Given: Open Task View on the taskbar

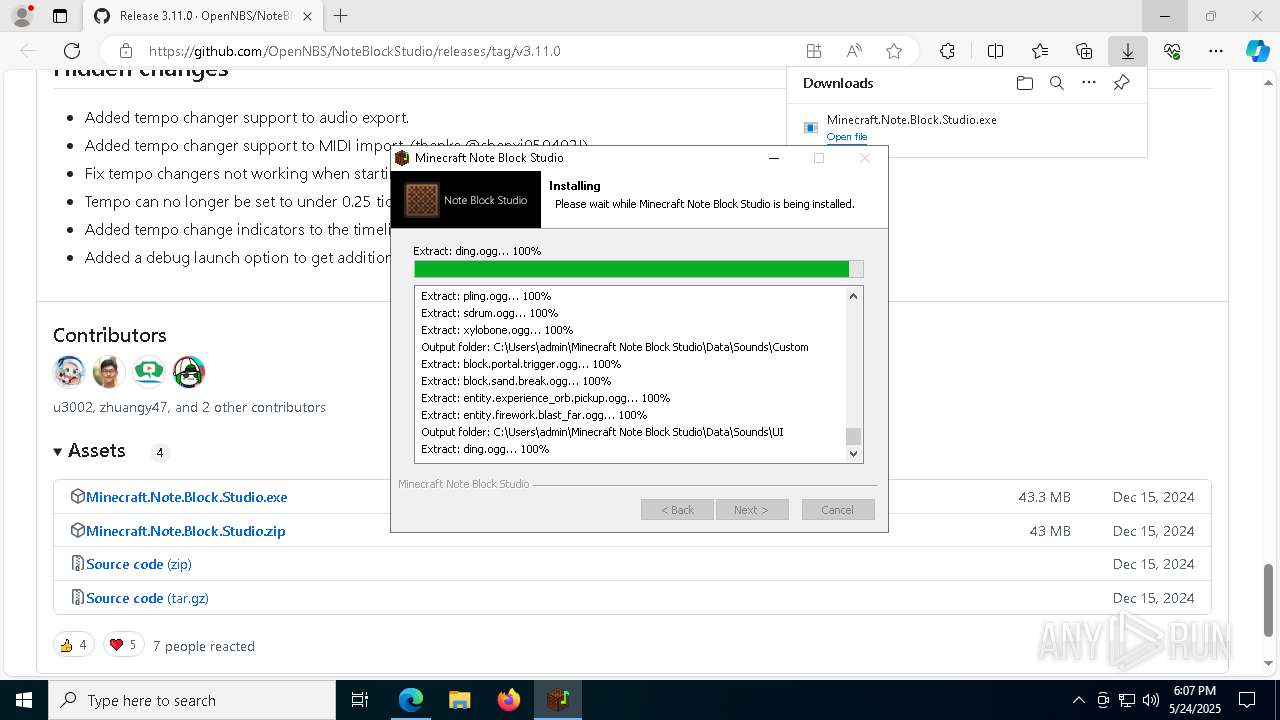Looking at the screenshot, I should point(360,700).
